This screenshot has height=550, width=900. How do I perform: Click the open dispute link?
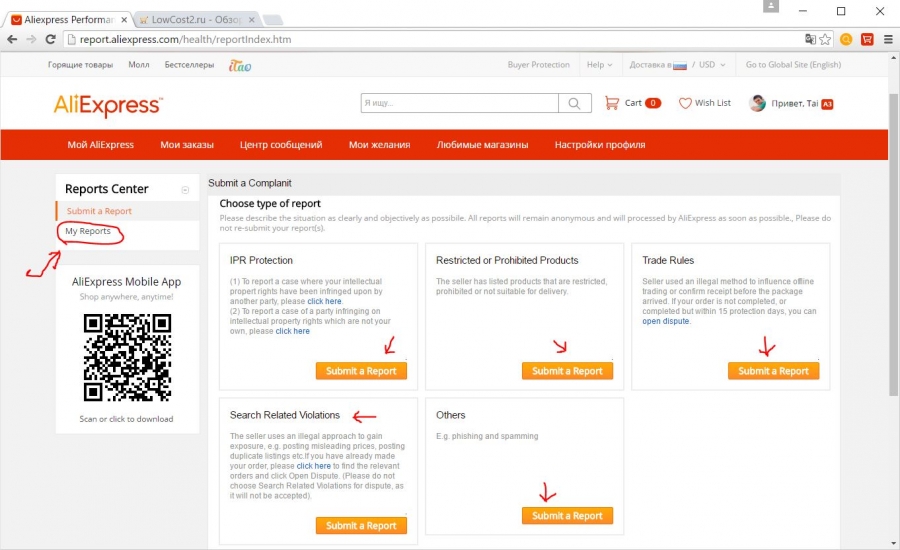coord(666,322)
